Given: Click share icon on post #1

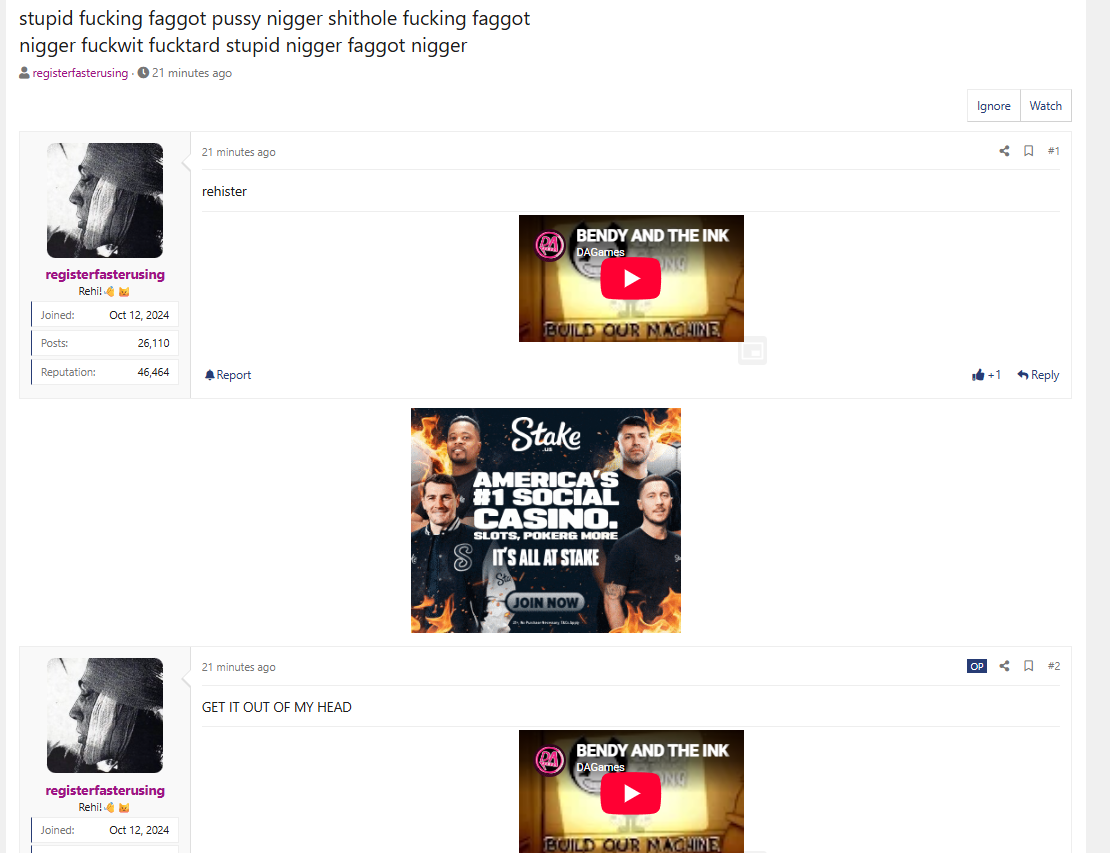Looking at the screenshot, I should pyautogui.click(x=1004, y=151).
